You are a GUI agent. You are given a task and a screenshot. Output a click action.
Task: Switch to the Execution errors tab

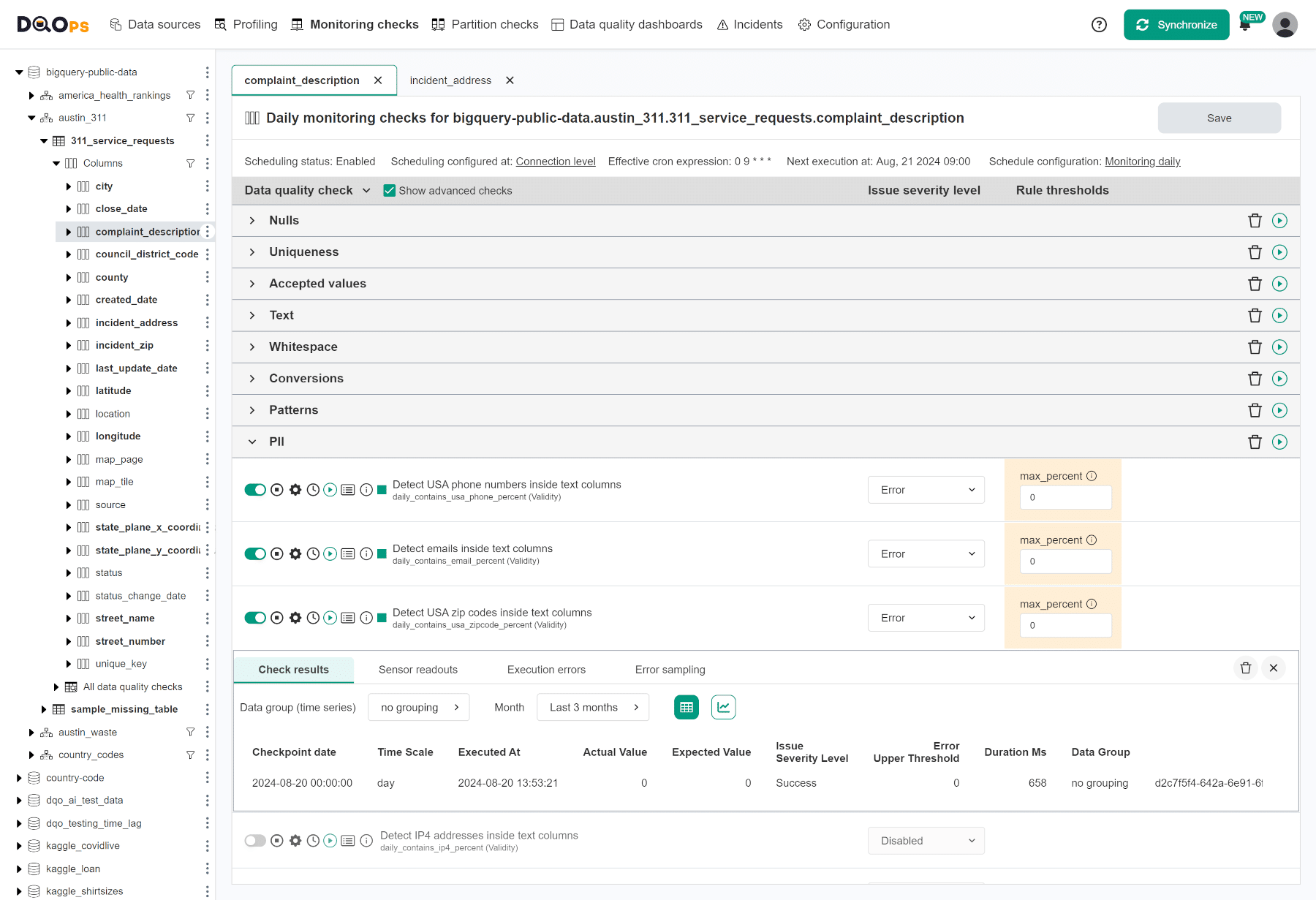pyautogui.click(x=546, y=670)
